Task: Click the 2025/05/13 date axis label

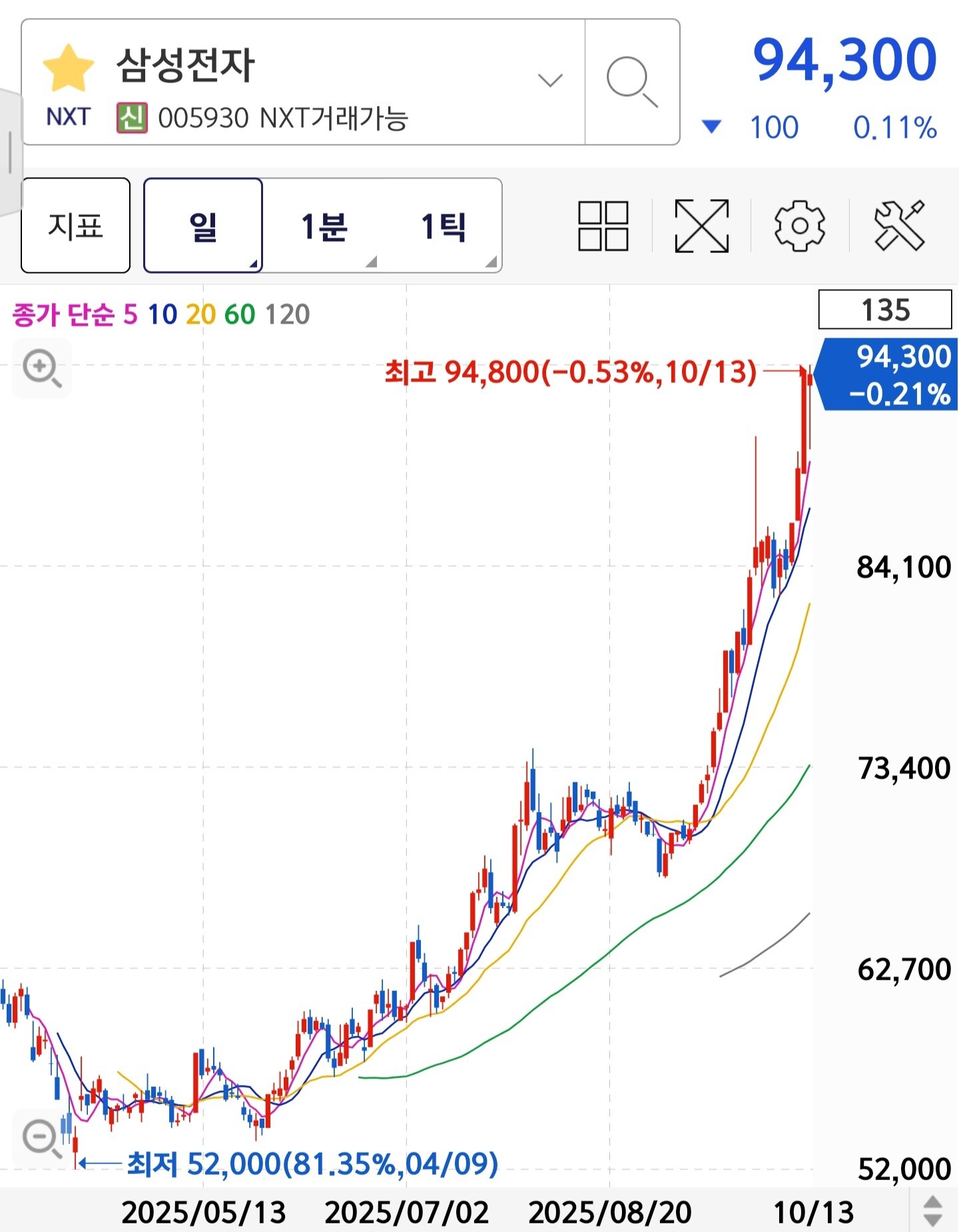Action: (x=203, y=1213)
